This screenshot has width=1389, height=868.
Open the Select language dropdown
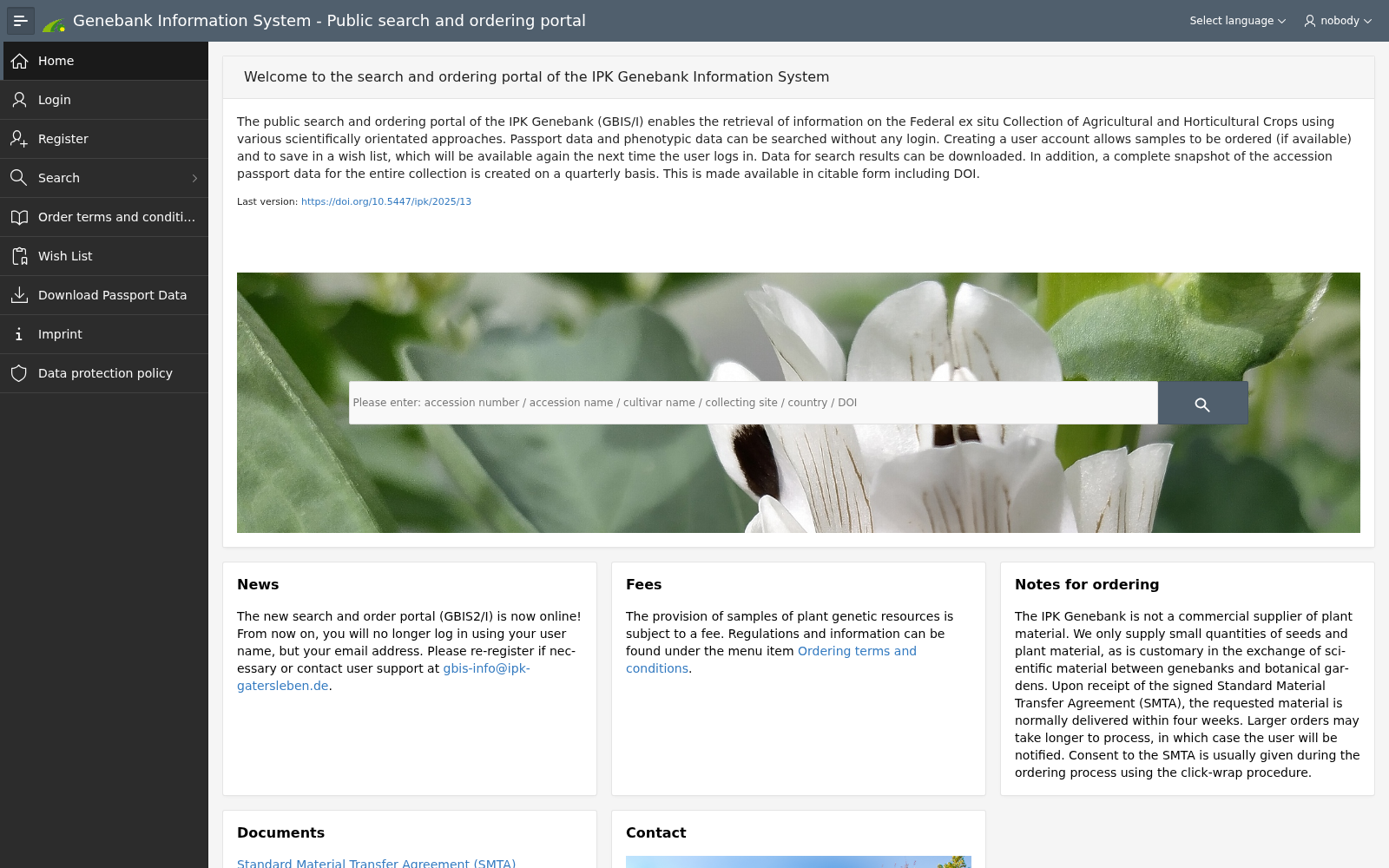[1237, 21]
